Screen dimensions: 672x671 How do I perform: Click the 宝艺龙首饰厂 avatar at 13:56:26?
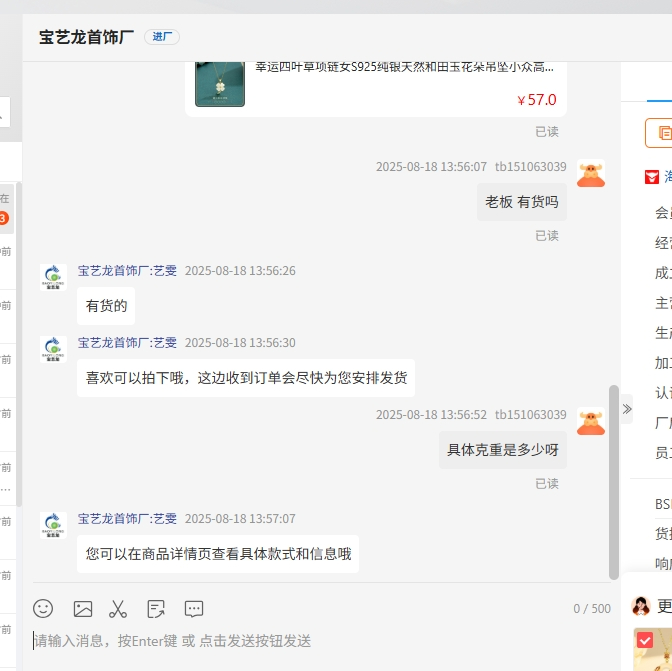point(53,277)
